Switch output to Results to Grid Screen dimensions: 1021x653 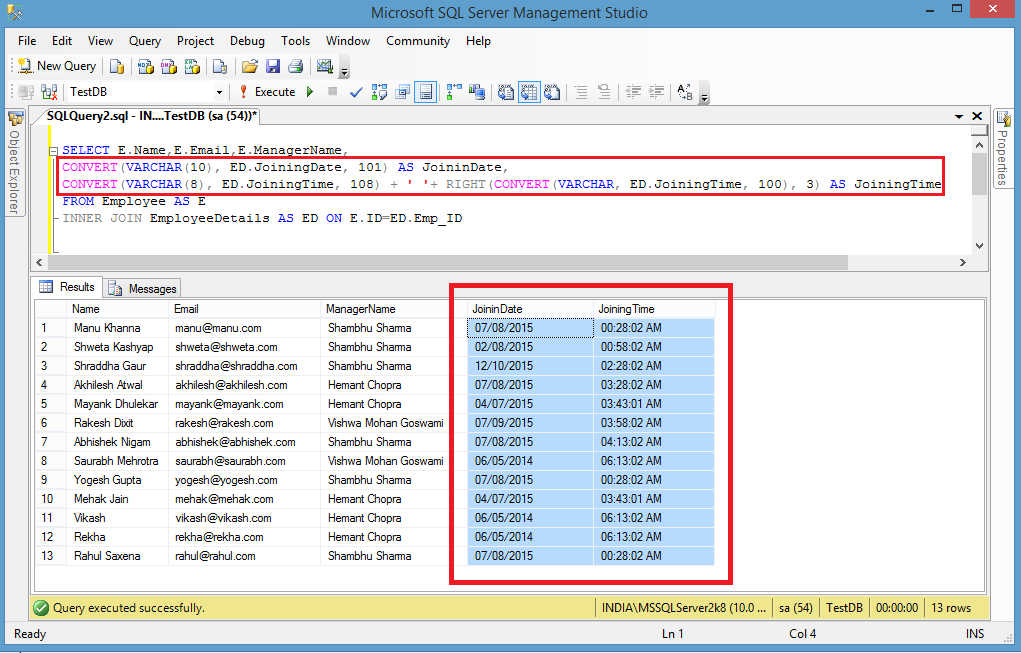coord(529,92)
